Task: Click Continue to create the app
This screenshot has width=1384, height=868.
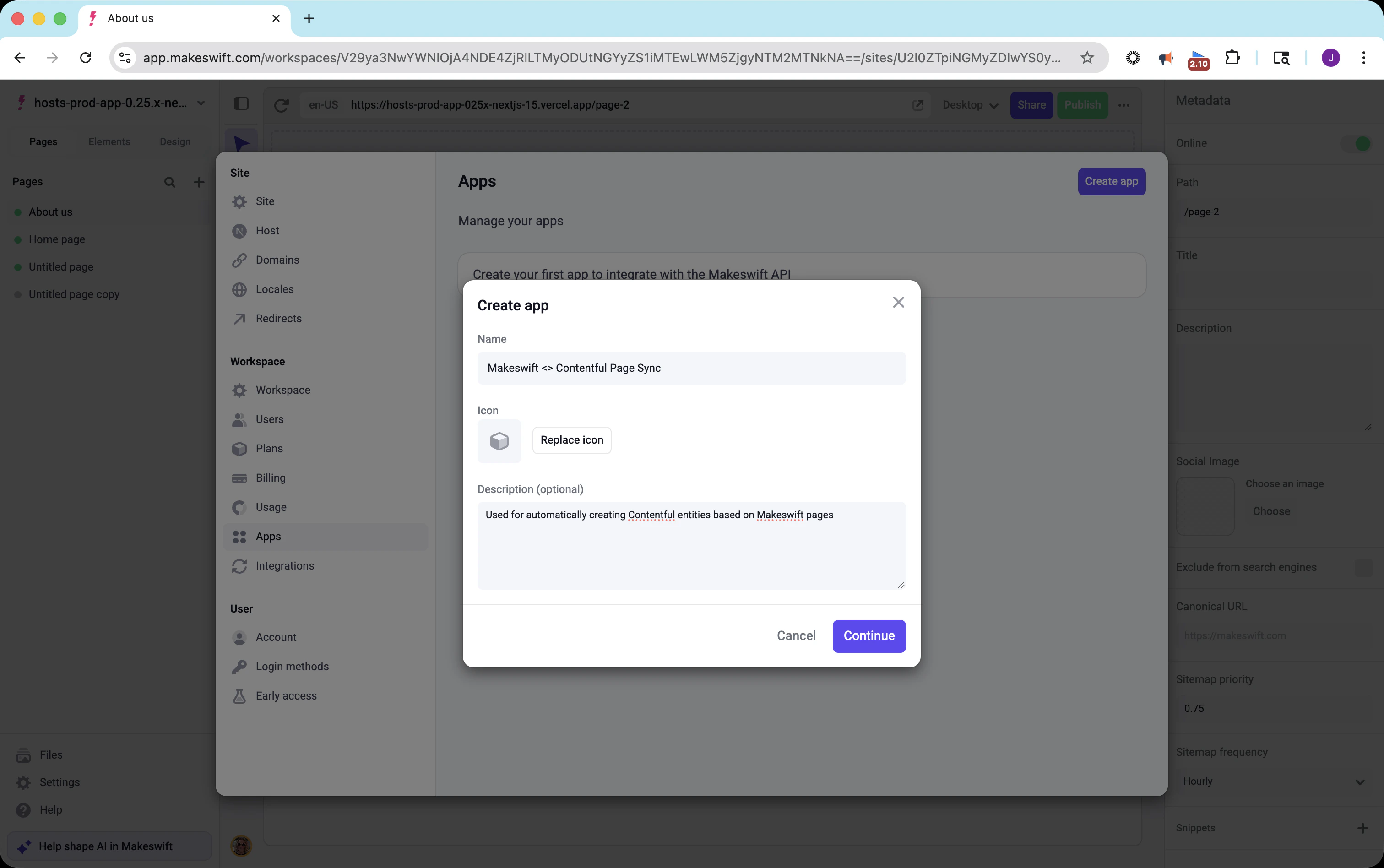Action: pos(868,636)
